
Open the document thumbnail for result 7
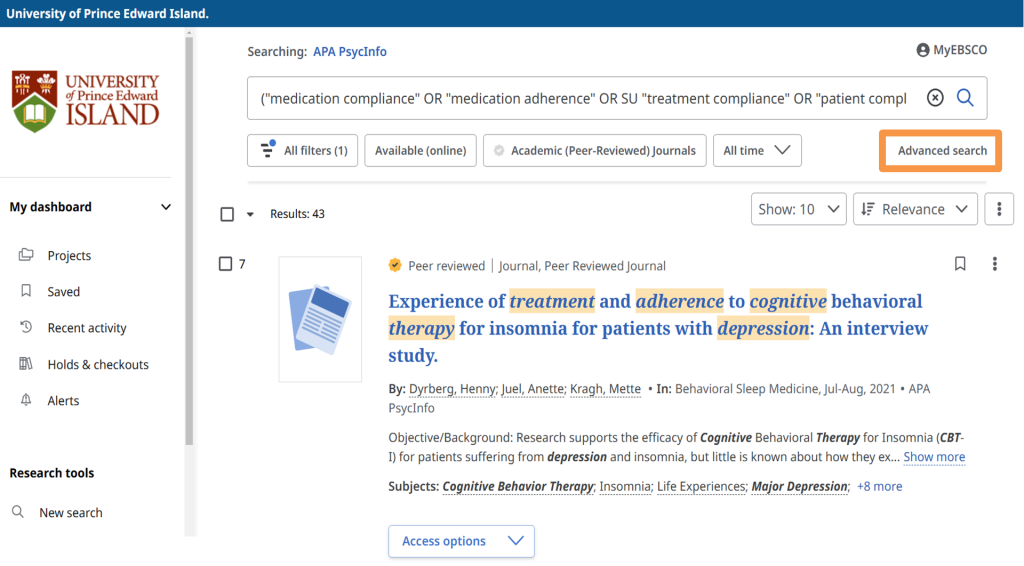click(x=320, y=319)
